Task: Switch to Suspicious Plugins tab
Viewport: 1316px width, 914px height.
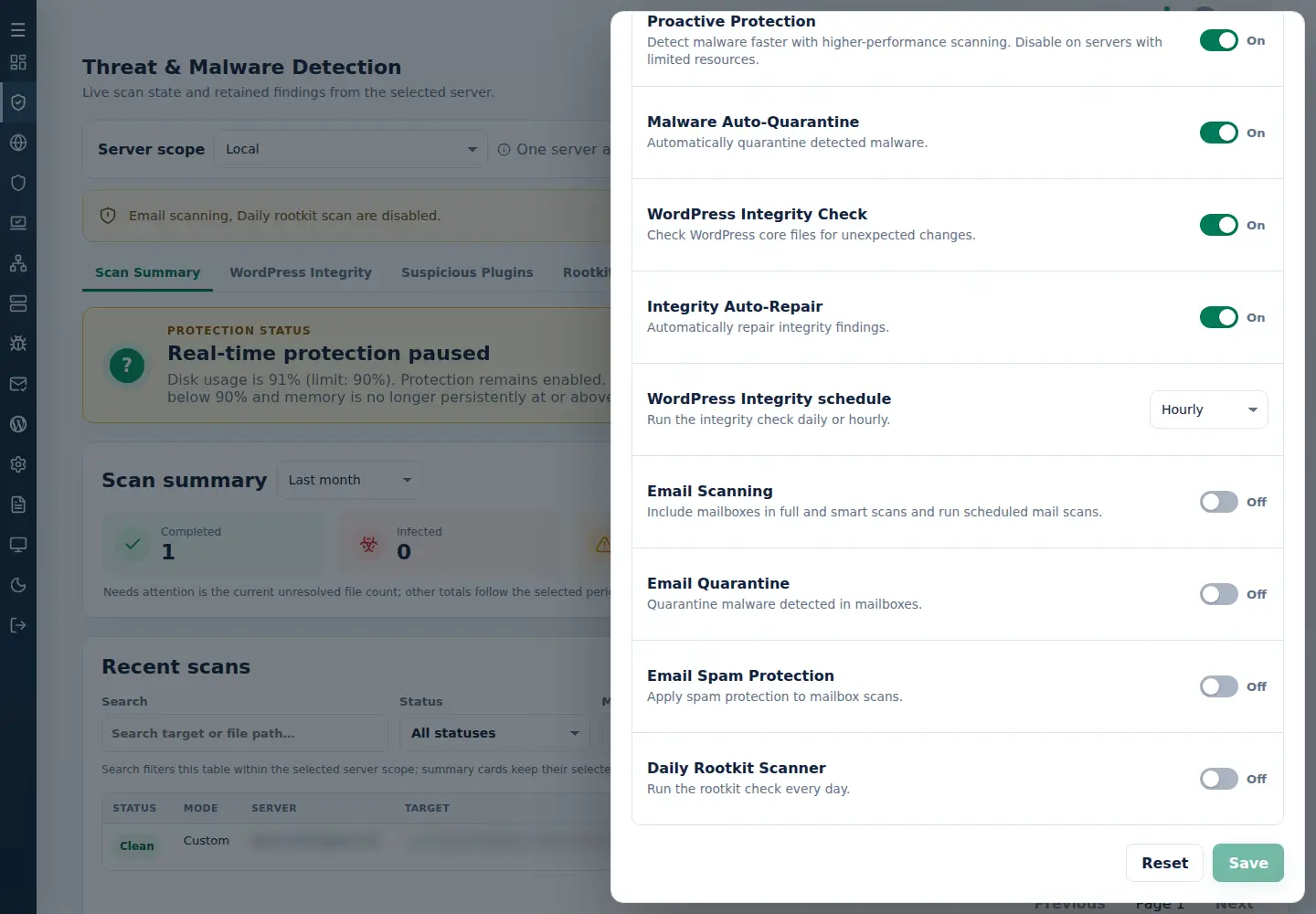Action: pyautogui.click(x=467, y=272)
